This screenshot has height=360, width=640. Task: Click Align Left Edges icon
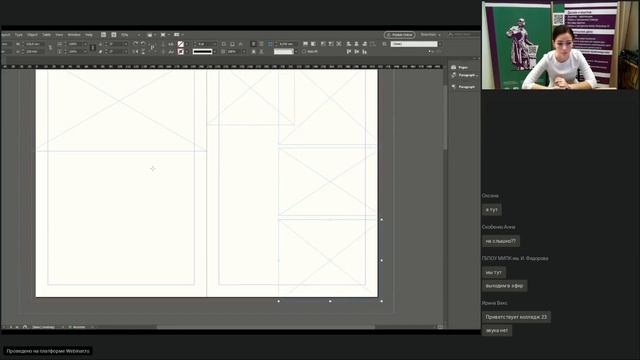349,43
